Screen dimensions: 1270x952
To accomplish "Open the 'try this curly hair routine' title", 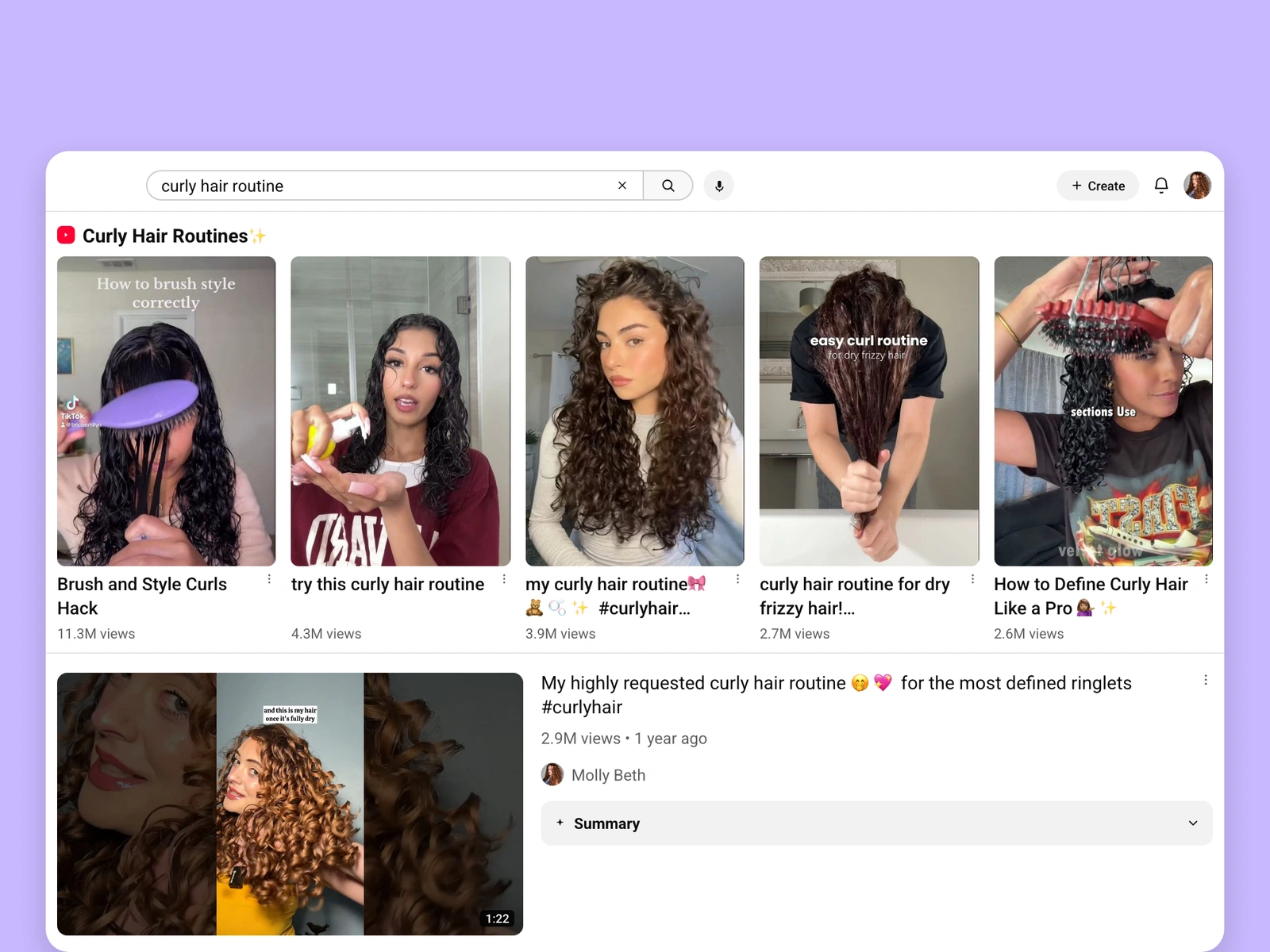I will pyautogui.click(x=387, y=585).
